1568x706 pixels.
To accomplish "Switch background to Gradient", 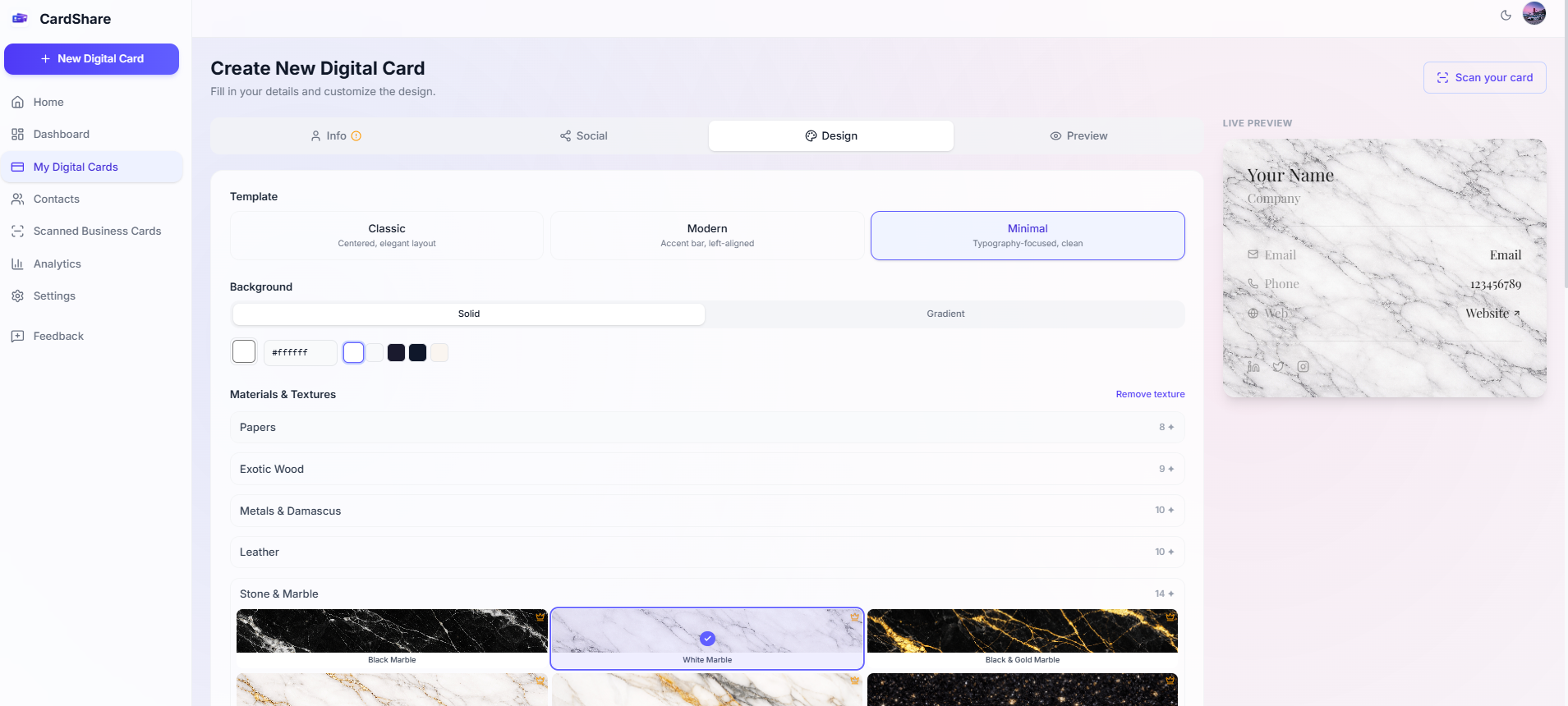I will click(x=945, y=314).
